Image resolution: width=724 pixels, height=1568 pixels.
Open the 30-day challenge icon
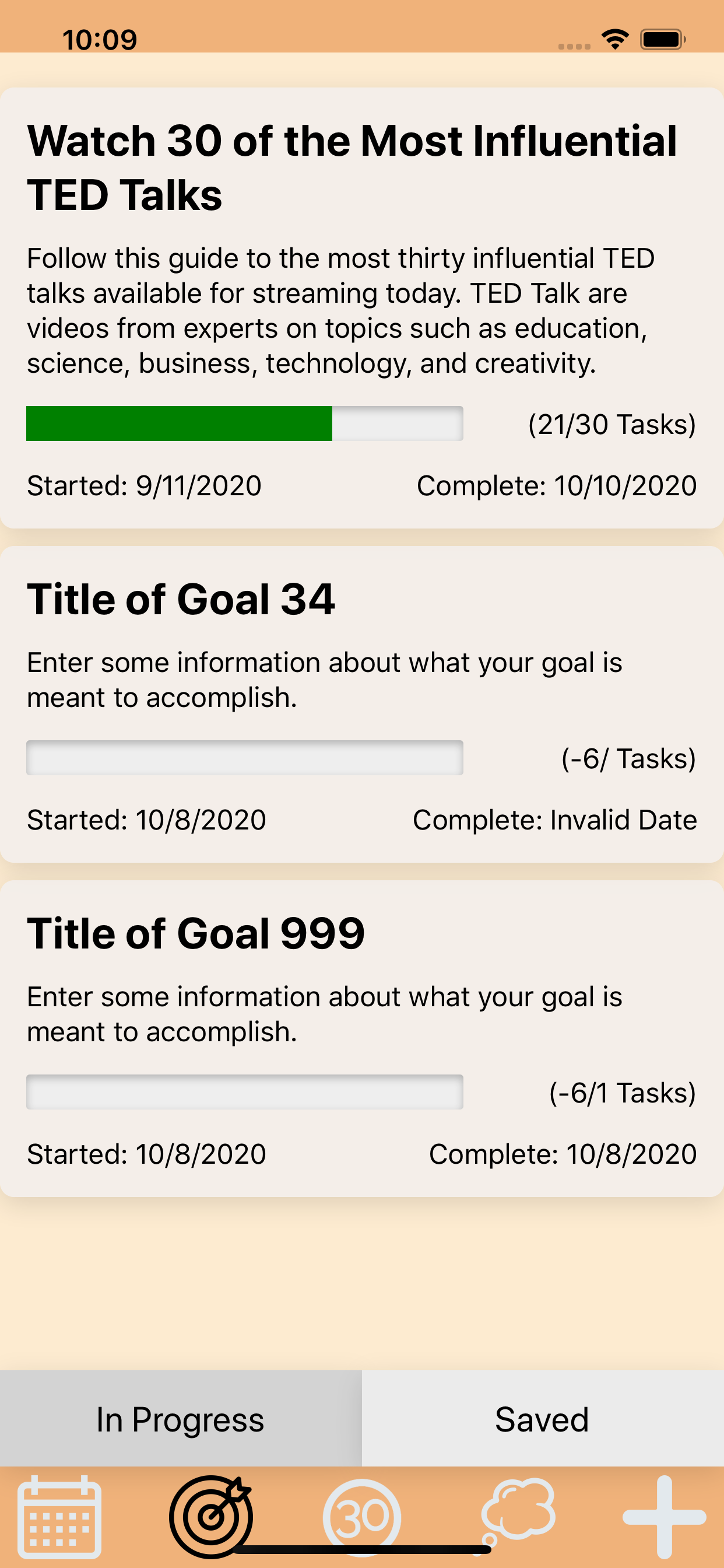click(x=362, y=1515)
